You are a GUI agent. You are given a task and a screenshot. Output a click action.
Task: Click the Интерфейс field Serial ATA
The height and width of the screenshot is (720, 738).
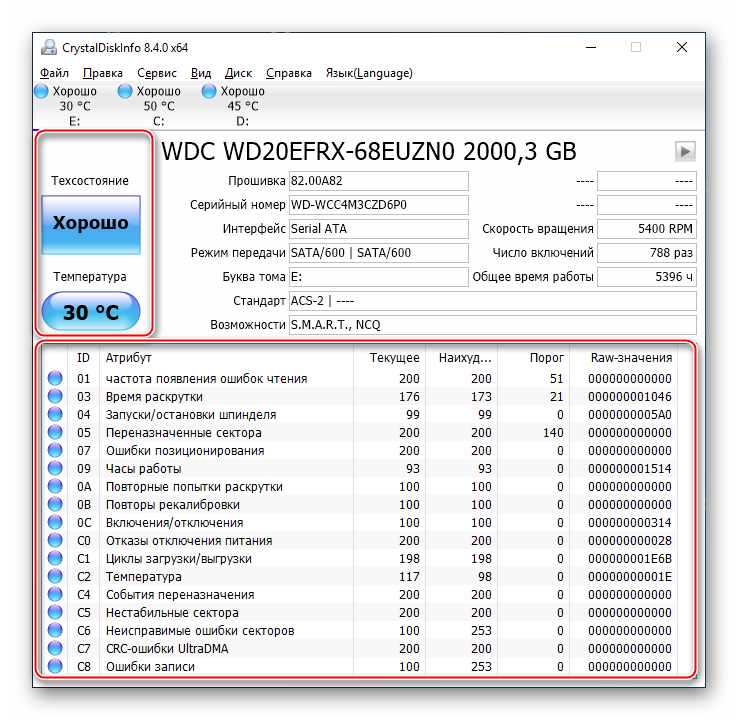378,229
